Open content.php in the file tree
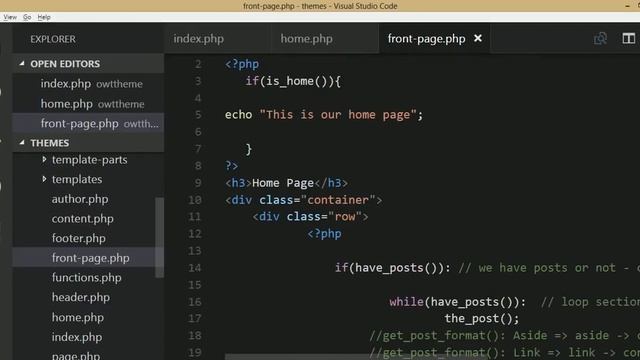640x360 pixels. coord(82,219)
